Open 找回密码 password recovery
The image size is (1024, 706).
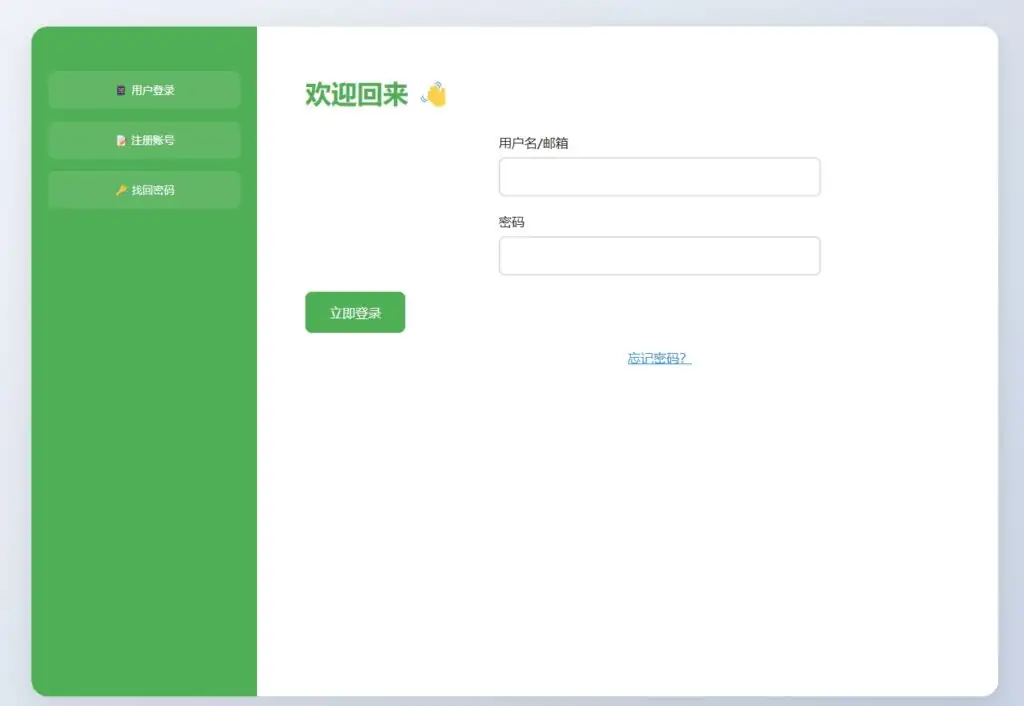point(144,190)
